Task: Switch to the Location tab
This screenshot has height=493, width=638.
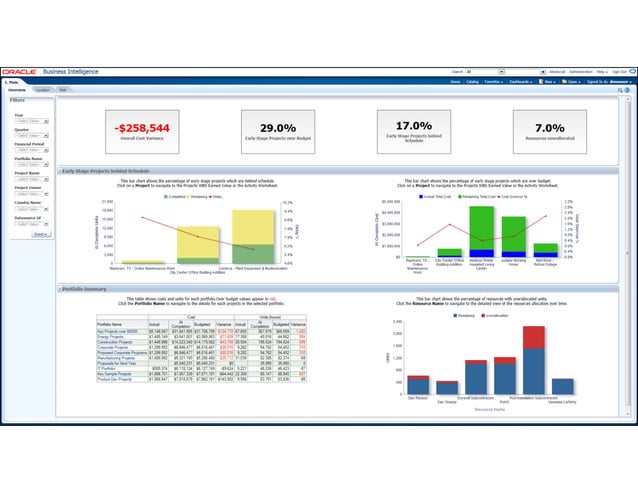Action: [x=42, y=90]
